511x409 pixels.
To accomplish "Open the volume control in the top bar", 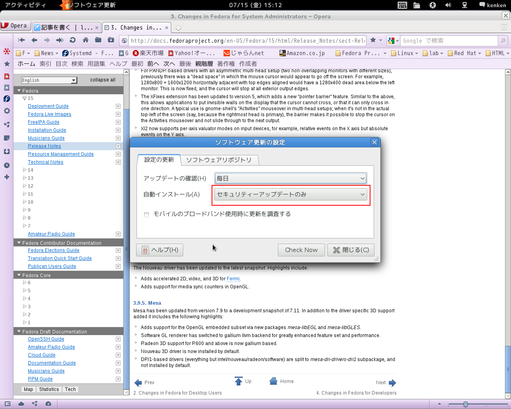I will (x=448, y=5).
